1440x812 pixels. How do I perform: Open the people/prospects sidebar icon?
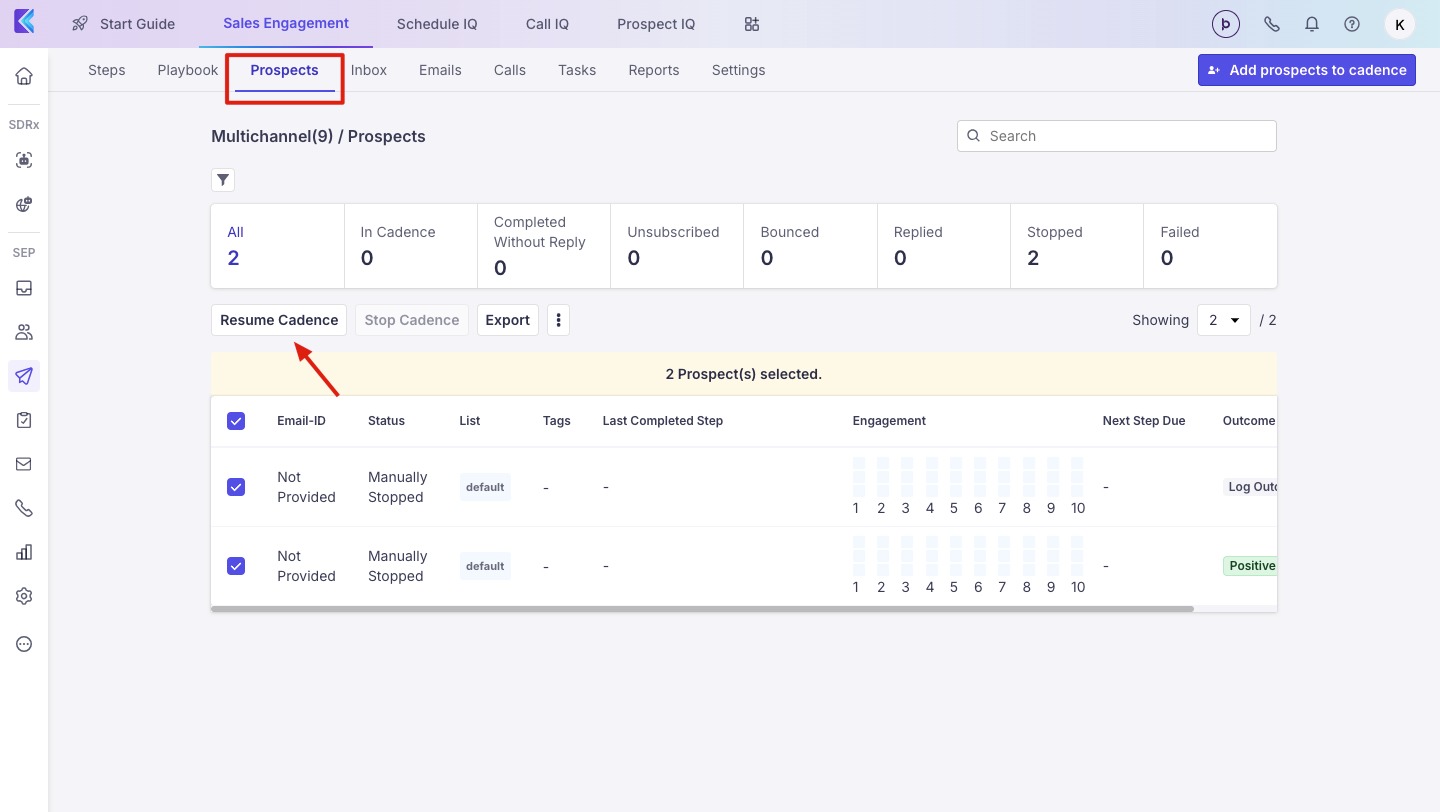[x=24, y=332]
